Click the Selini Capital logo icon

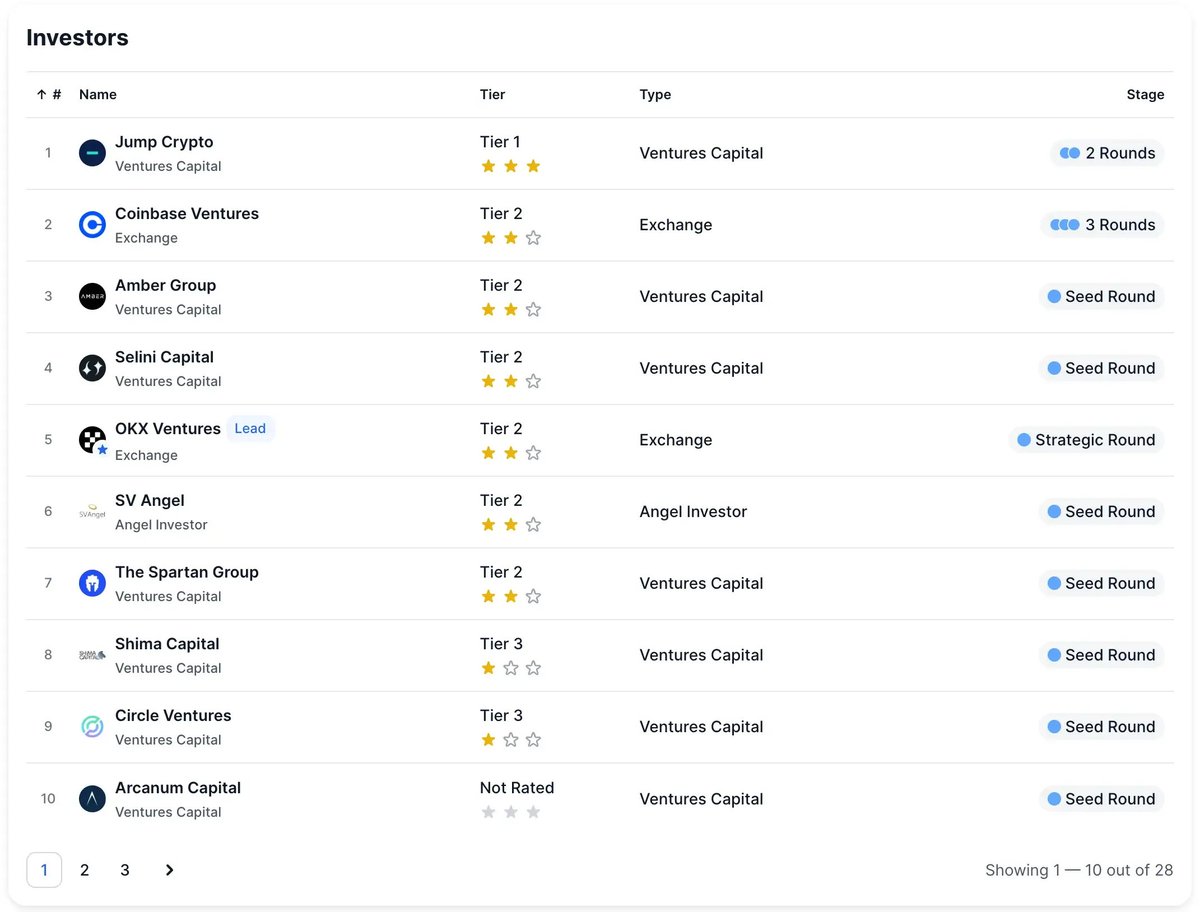point(92,368)
